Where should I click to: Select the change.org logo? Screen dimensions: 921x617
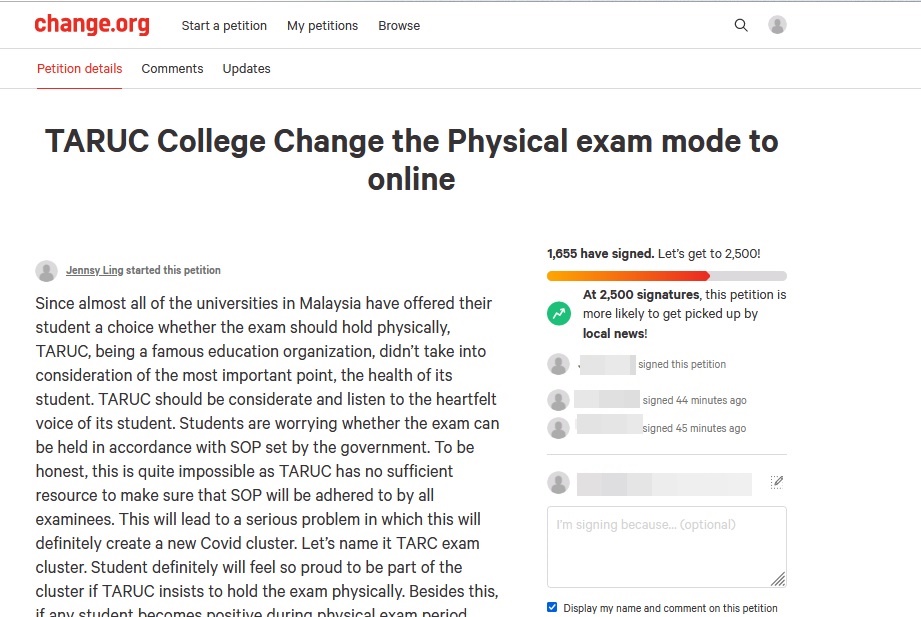point(92,24)
